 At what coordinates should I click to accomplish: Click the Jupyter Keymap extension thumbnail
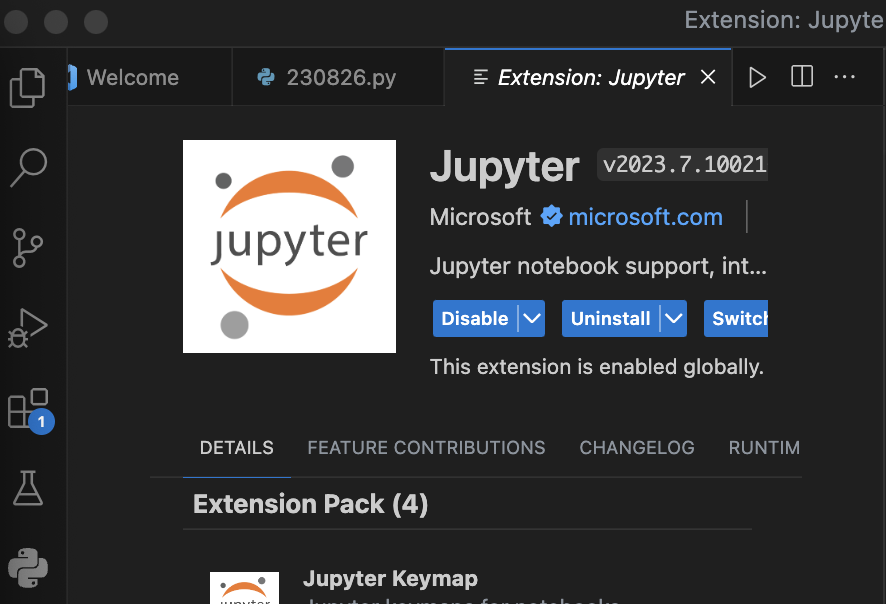tap(244, 588)
